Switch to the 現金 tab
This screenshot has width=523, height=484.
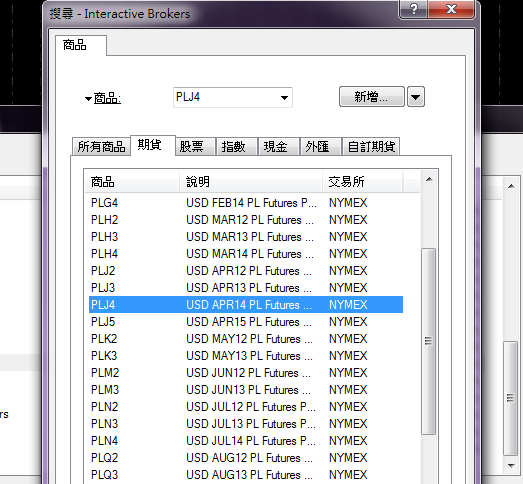coord(279,147)
